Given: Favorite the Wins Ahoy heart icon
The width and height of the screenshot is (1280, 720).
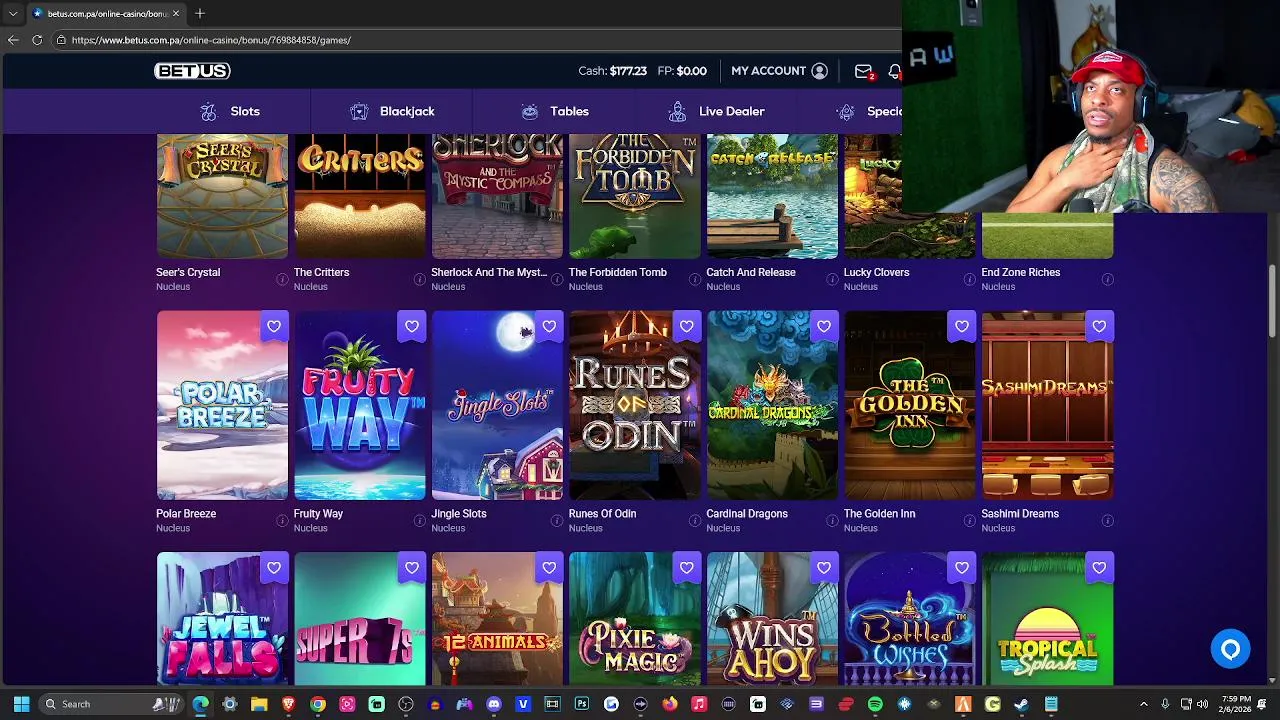Looking at the screenshot, I should [824, 568].
